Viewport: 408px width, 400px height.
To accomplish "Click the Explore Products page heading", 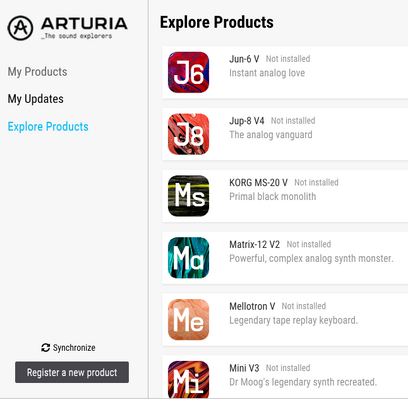I will [x=217, y=22].
